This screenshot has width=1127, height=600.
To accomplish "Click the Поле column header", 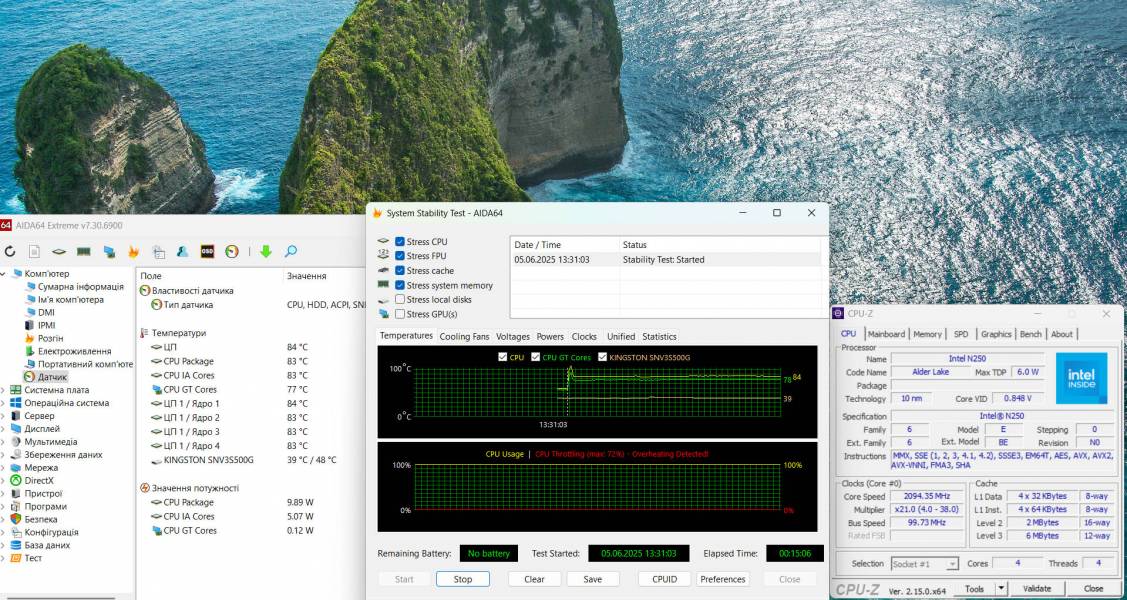I will pyautogui.click(x=151, y=276).
